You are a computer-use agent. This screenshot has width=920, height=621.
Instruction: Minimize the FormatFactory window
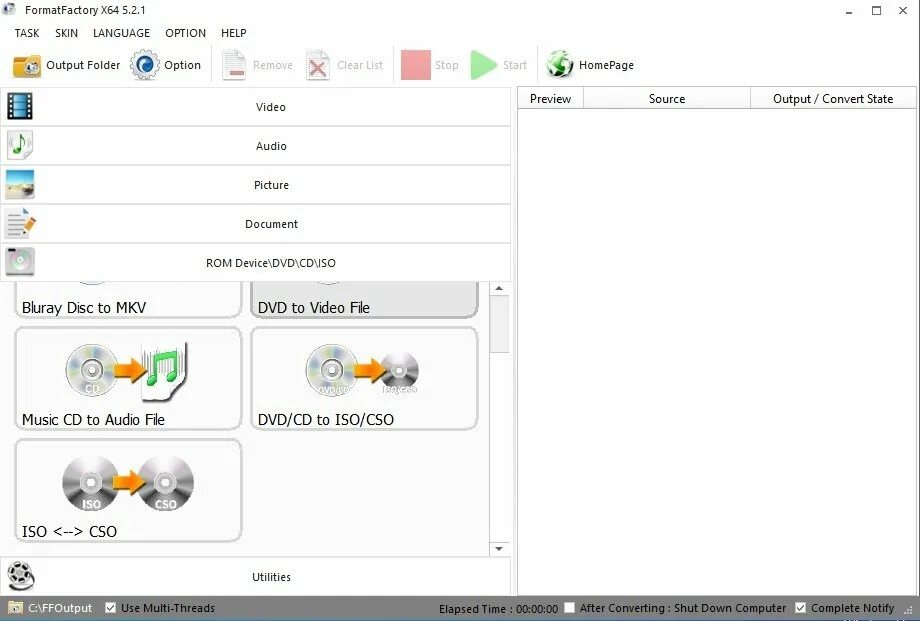pos(848,11)
